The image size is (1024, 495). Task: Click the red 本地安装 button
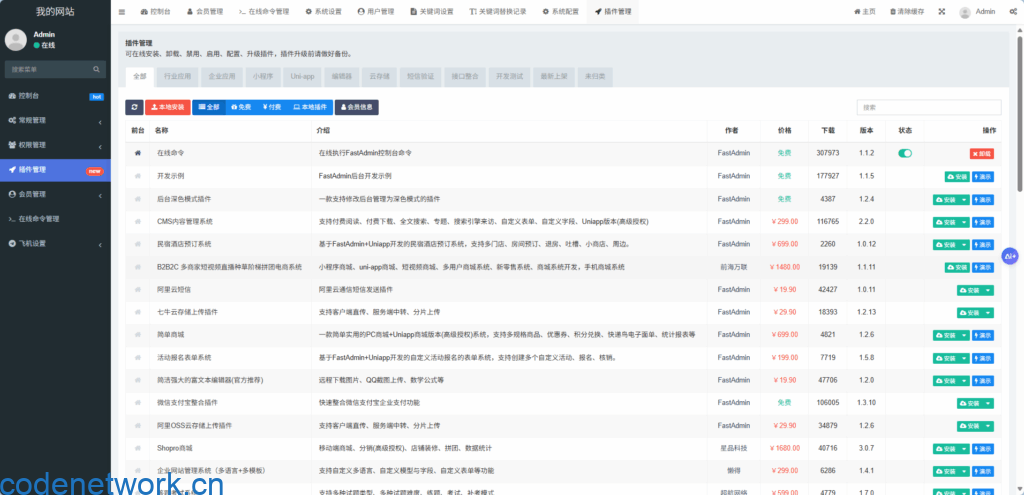click(167, 107)
